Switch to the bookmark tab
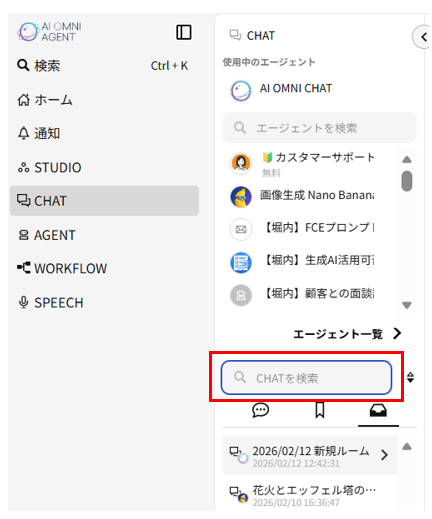The height and width of the screenshot is (519, 432). (320, 410)
